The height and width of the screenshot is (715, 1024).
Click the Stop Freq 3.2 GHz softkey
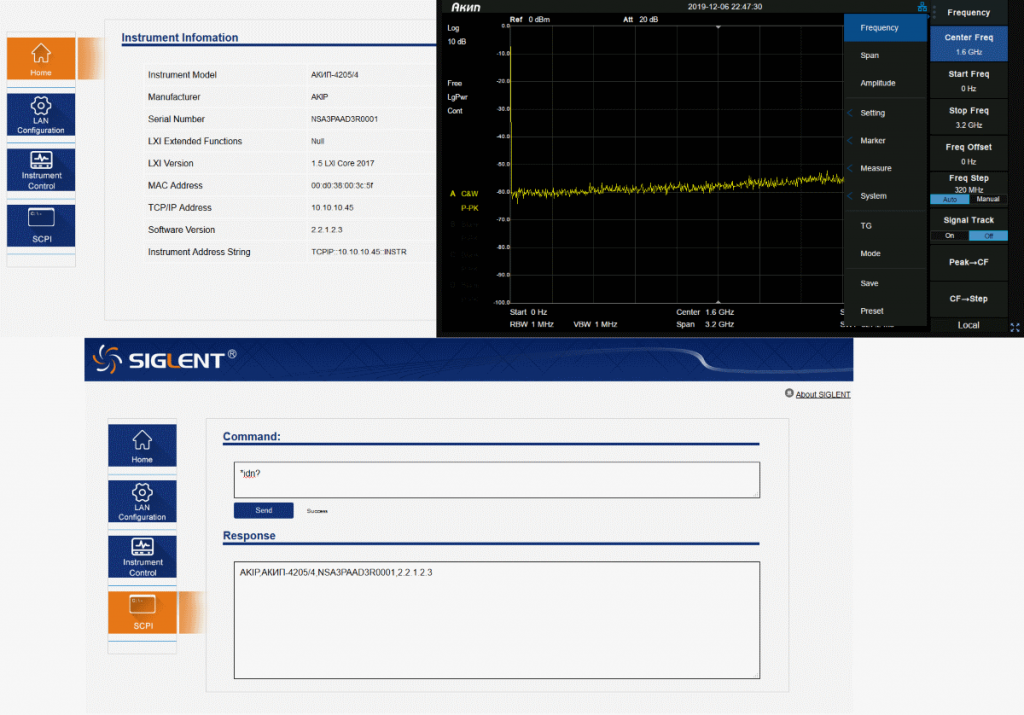pos(968,118)
